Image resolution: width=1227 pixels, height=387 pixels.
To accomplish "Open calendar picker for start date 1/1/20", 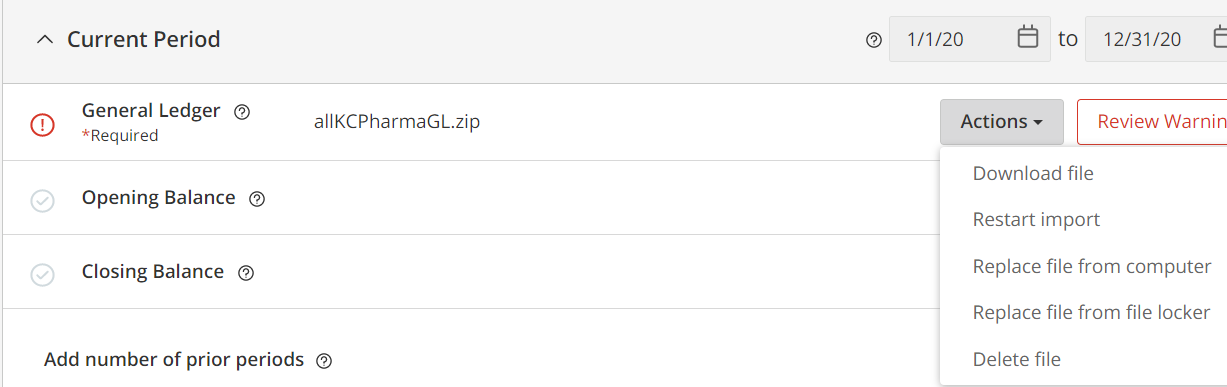I will [1028, 39].
